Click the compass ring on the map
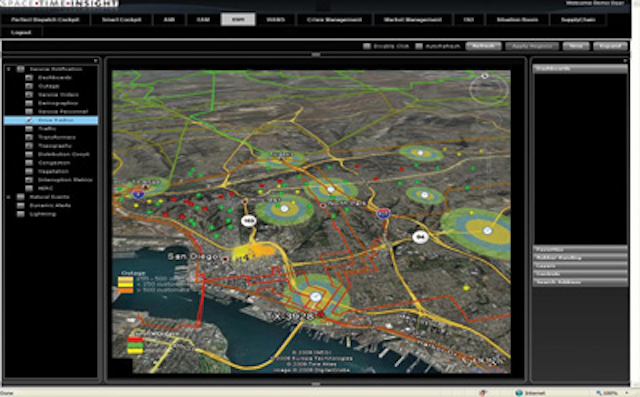The width and height of the screenshot is (640, 397). (488, 89)
